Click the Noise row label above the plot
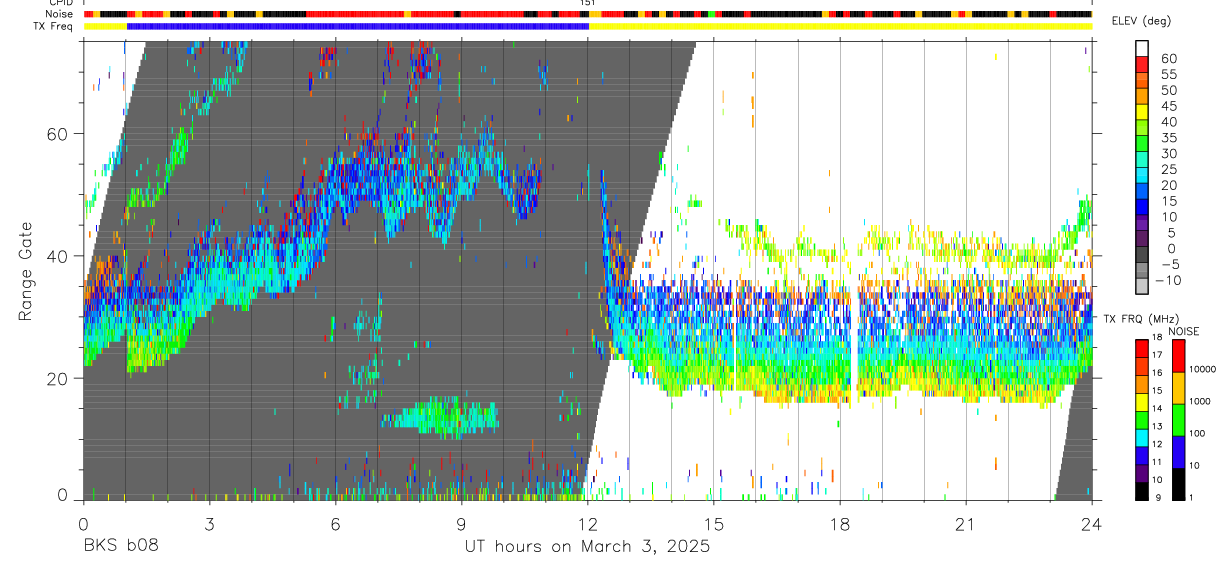This screenshot has height=567, width=1228. pos(60,14)
